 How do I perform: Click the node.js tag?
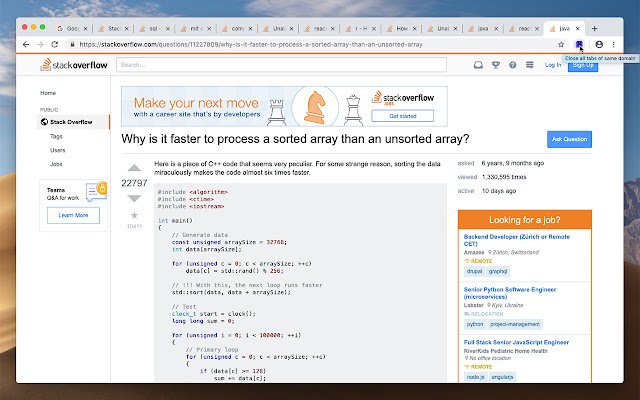(x=475, y=377)
